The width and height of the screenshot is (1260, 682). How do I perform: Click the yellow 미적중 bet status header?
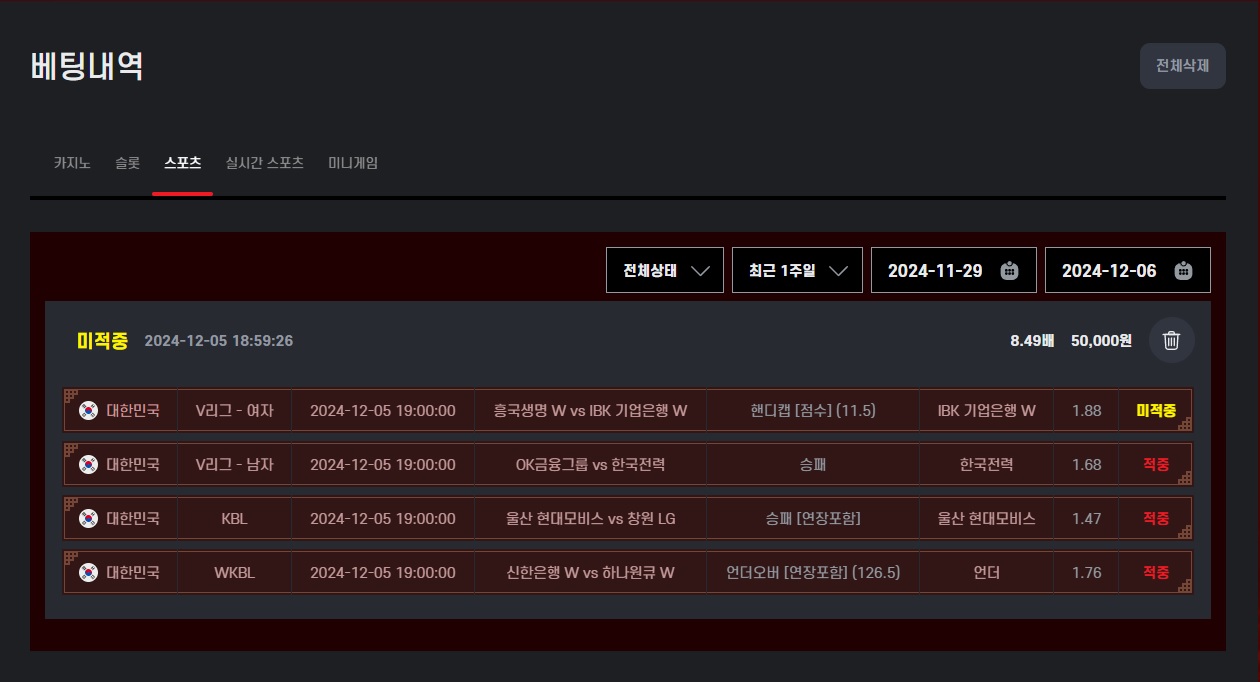(x=102, y=341)
